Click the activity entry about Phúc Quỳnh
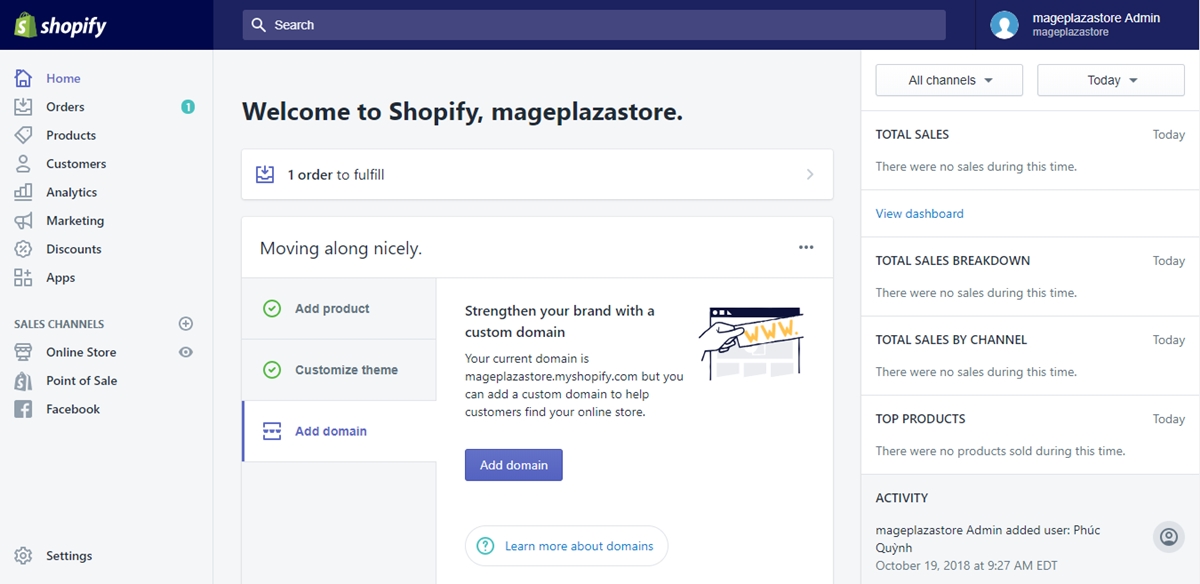The height and width of the screenshot is (584, 1200). click(988, 539)
